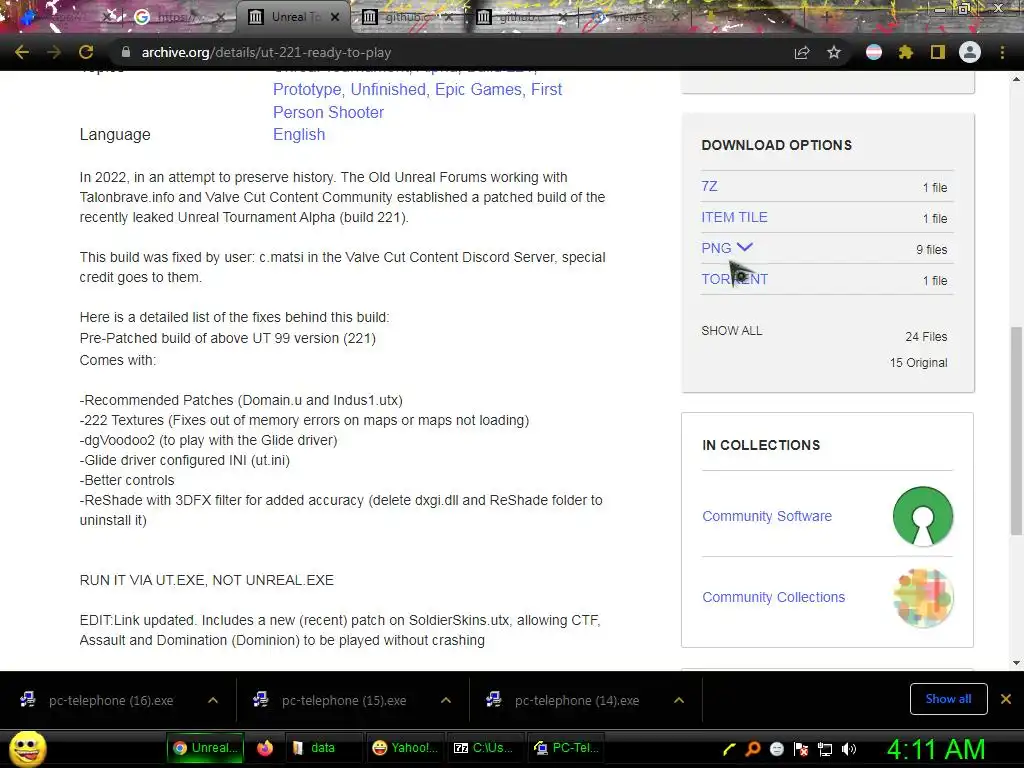Click the page vertical scrollbar thumb
Image resolution: width=1024 pixels, height=768 pixels.
(x=1016, y=431)
